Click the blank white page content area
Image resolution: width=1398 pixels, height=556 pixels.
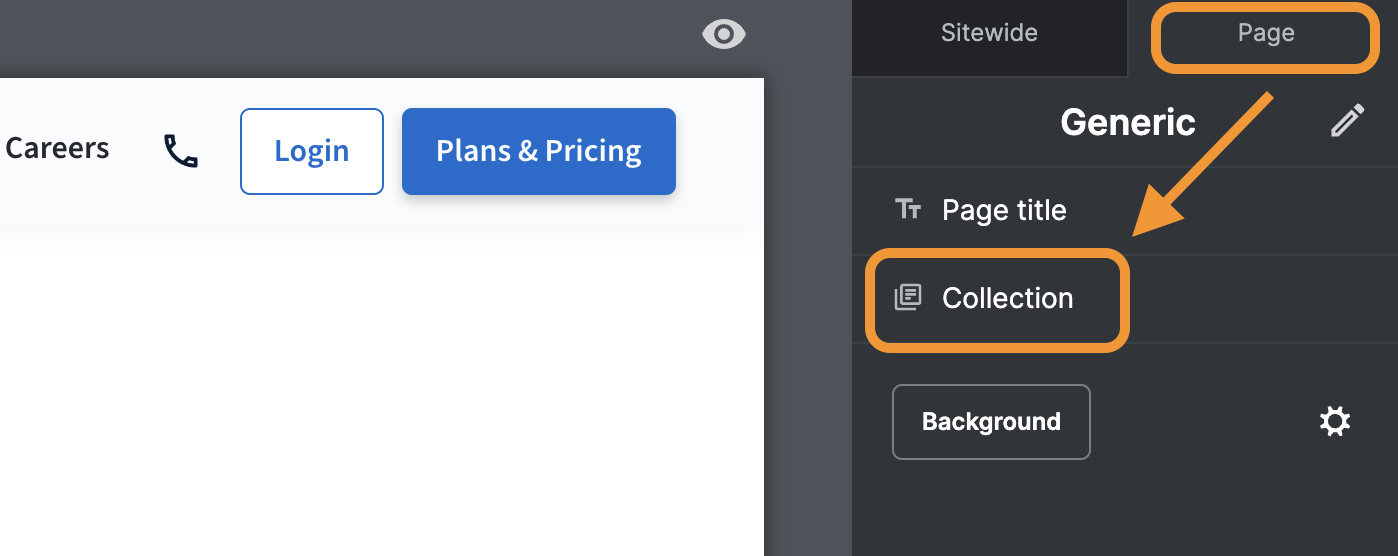tap(380, 400)
